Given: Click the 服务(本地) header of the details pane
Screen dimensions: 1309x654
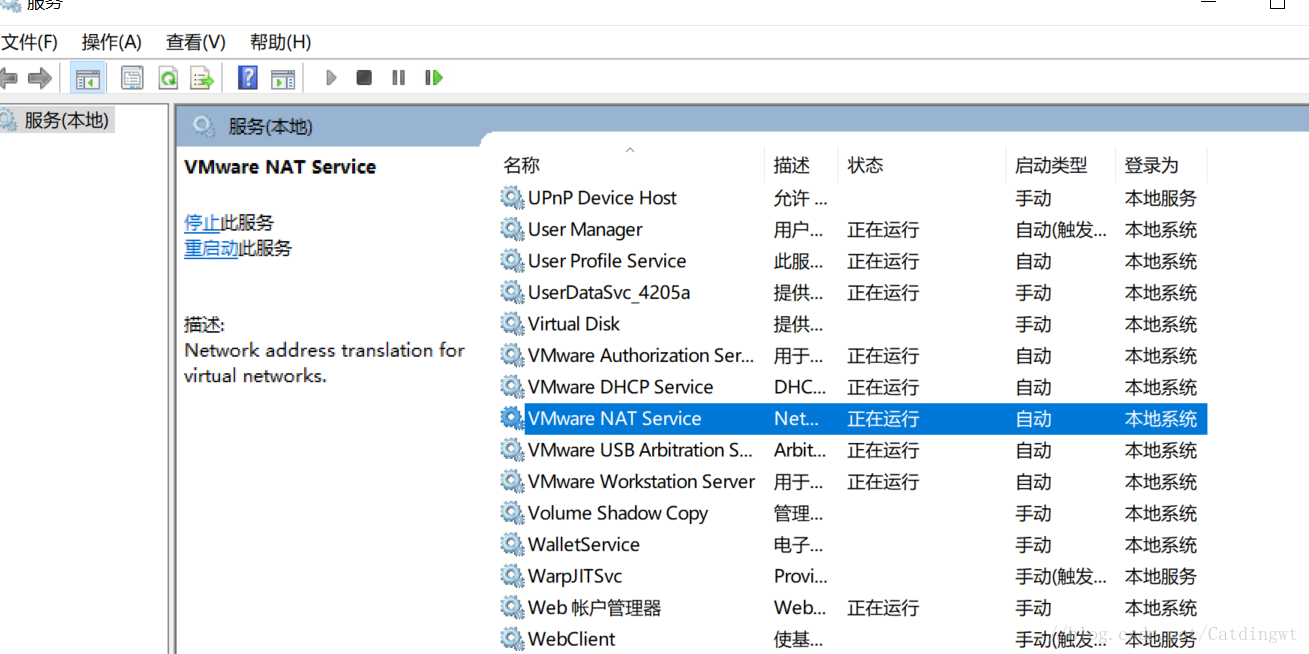Looking at the screenshot, I should (270, 127).
